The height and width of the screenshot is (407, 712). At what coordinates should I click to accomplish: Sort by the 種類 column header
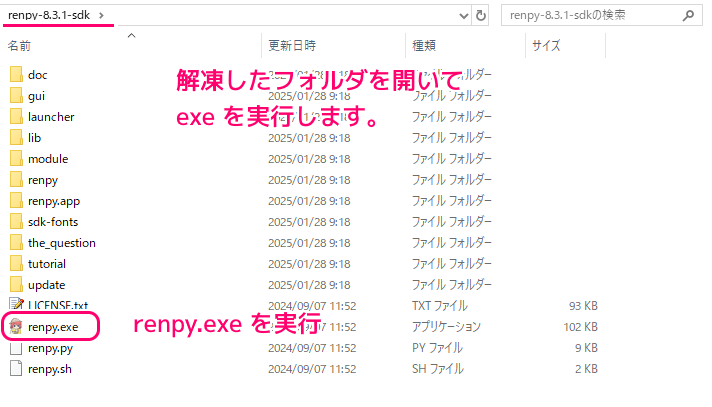point(424,45)
